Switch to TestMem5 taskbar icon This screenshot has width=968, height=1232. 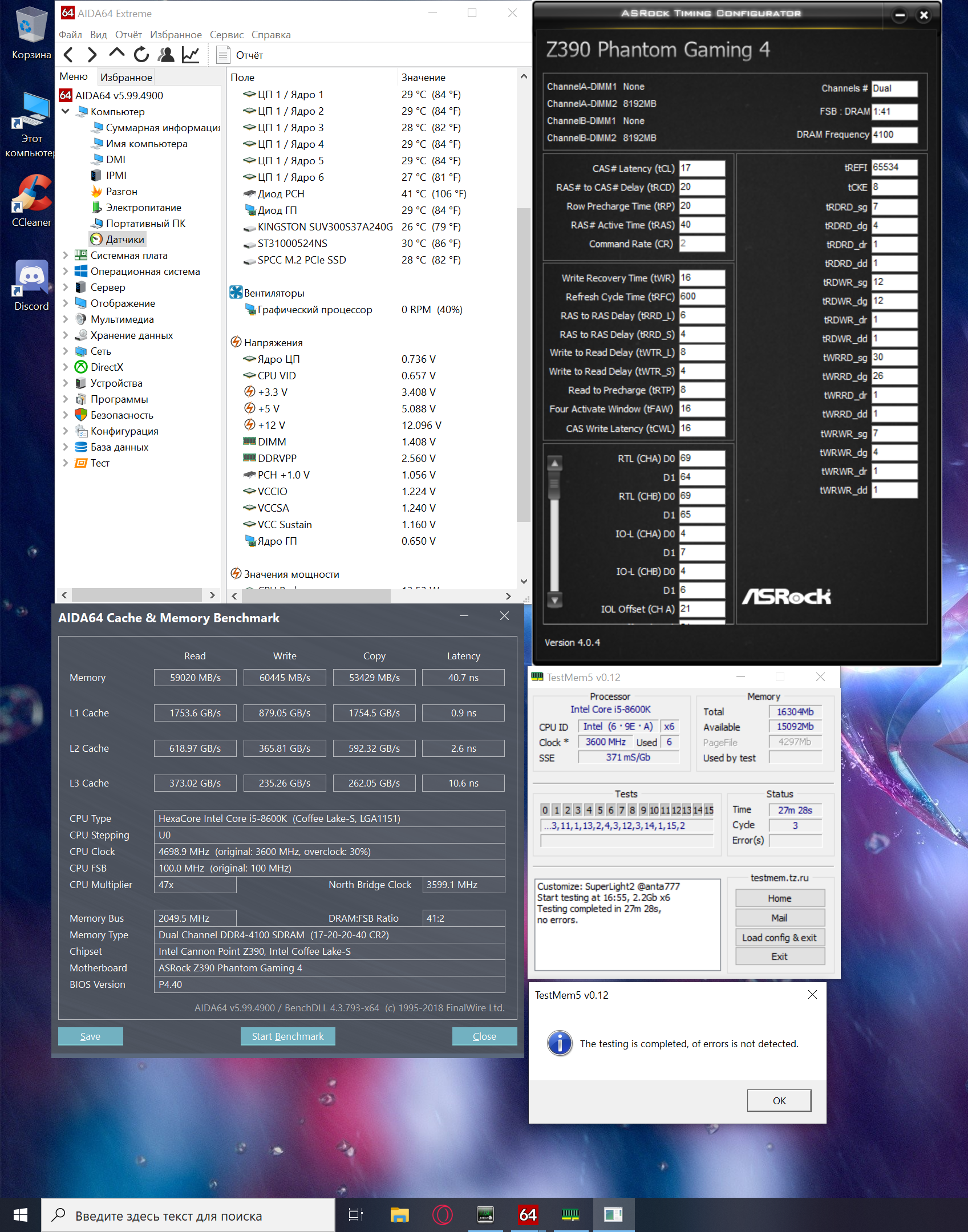(x=570, y=1215)
